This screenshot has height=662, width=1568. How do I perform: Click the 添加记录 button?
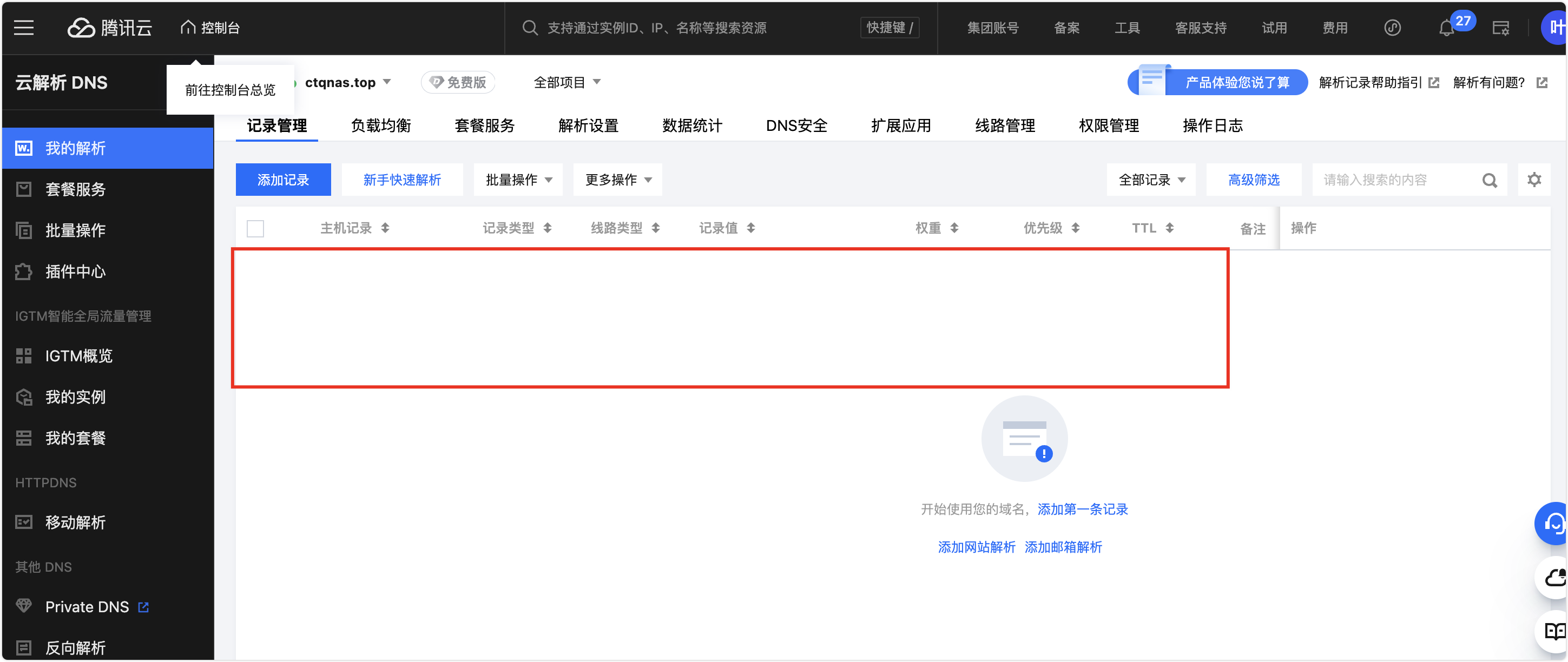(x=283, y=180)
